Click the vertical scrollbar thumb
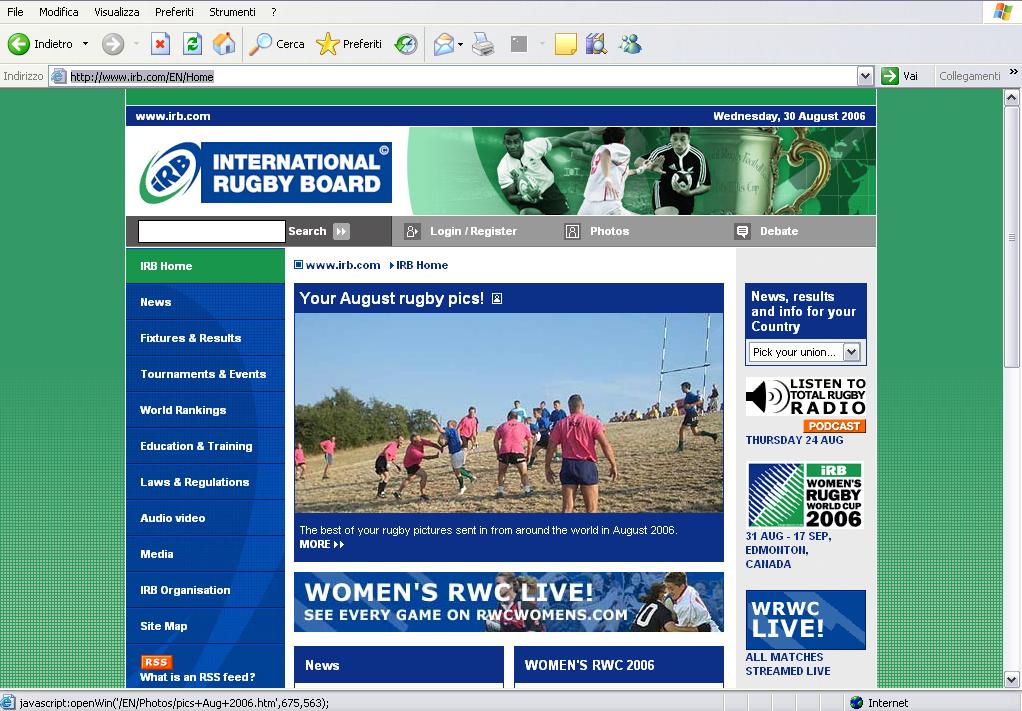1022x711 pixels. [1012, 237]
